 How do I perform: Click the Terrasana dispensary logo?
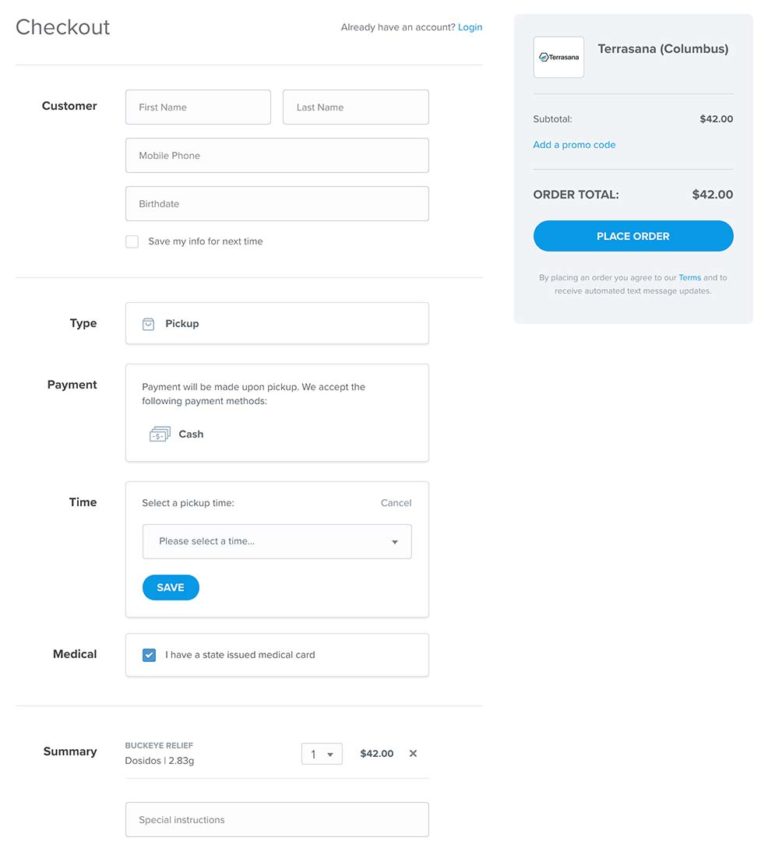pyautogui.click(x=558, y=57)
